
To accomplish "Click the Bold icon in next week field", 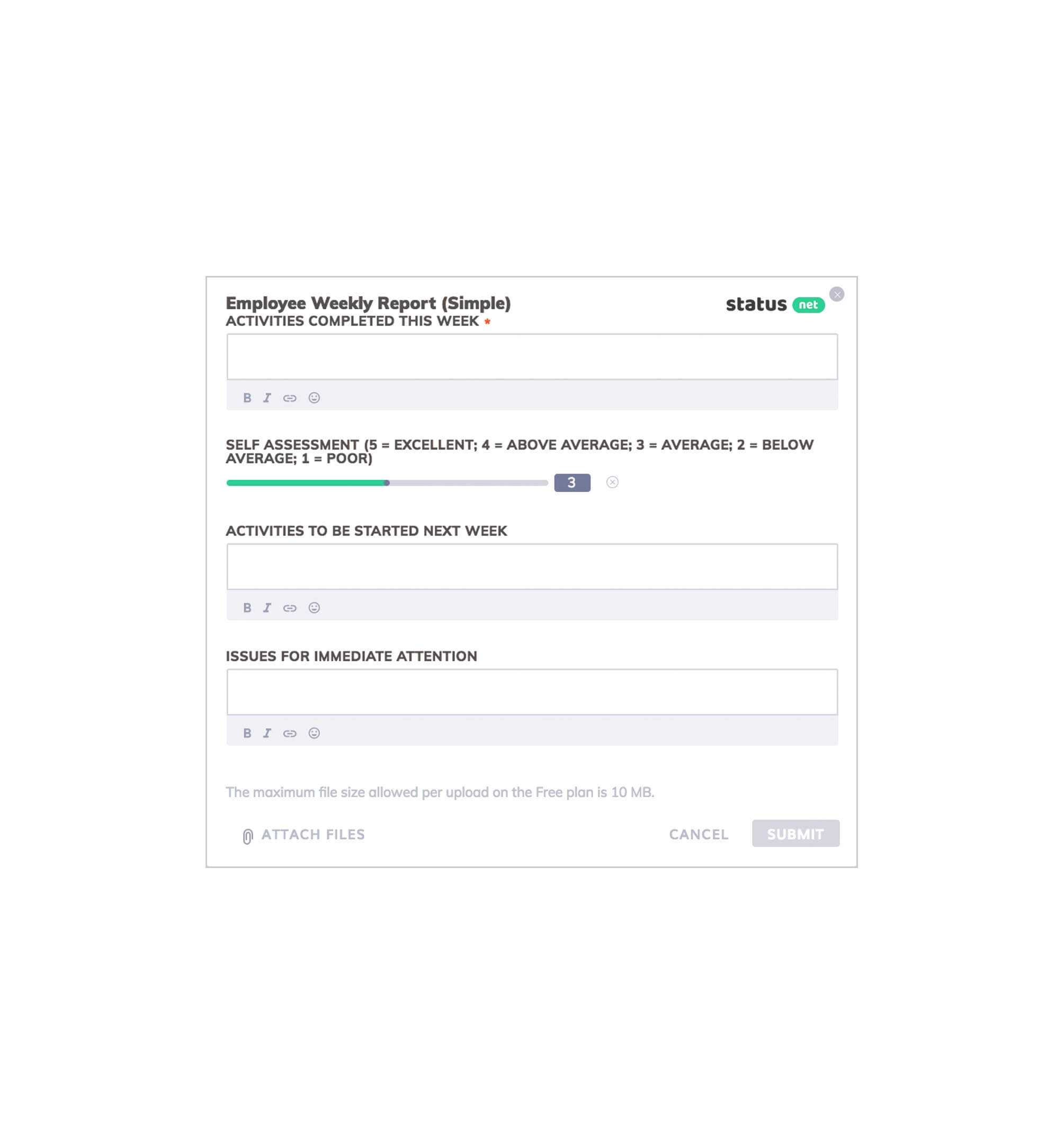I will (247, 608).
